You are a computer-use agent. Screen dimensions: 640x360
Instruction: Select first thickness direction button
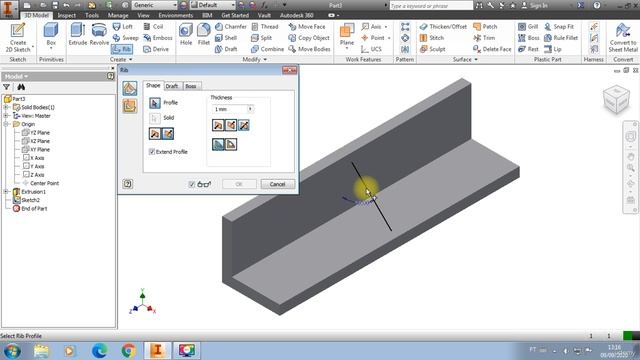218,125
